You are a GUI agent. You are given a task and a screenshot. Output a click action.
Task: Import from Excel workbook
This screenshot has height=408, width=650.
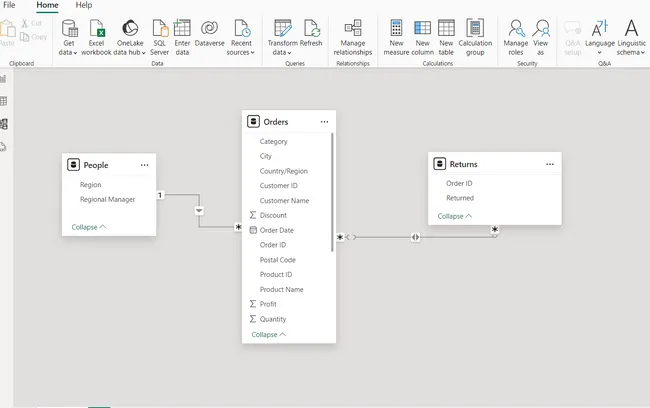tap(96, 37)
